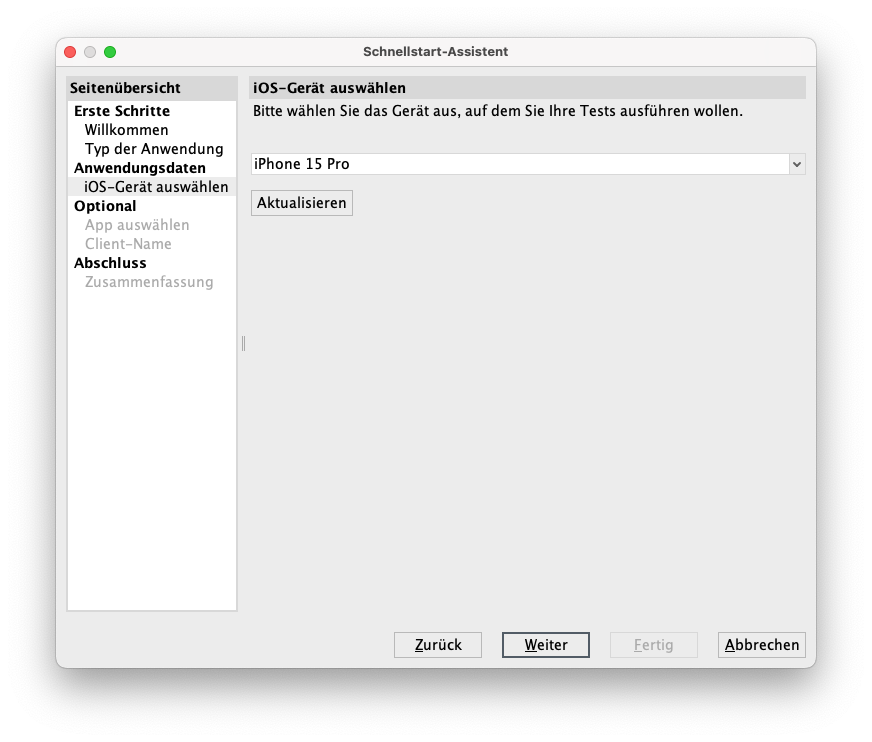Select iOS-Gerät auswählen in the sidebar
The height and width of the screenshot is (742, 872).
click(152, 186)
